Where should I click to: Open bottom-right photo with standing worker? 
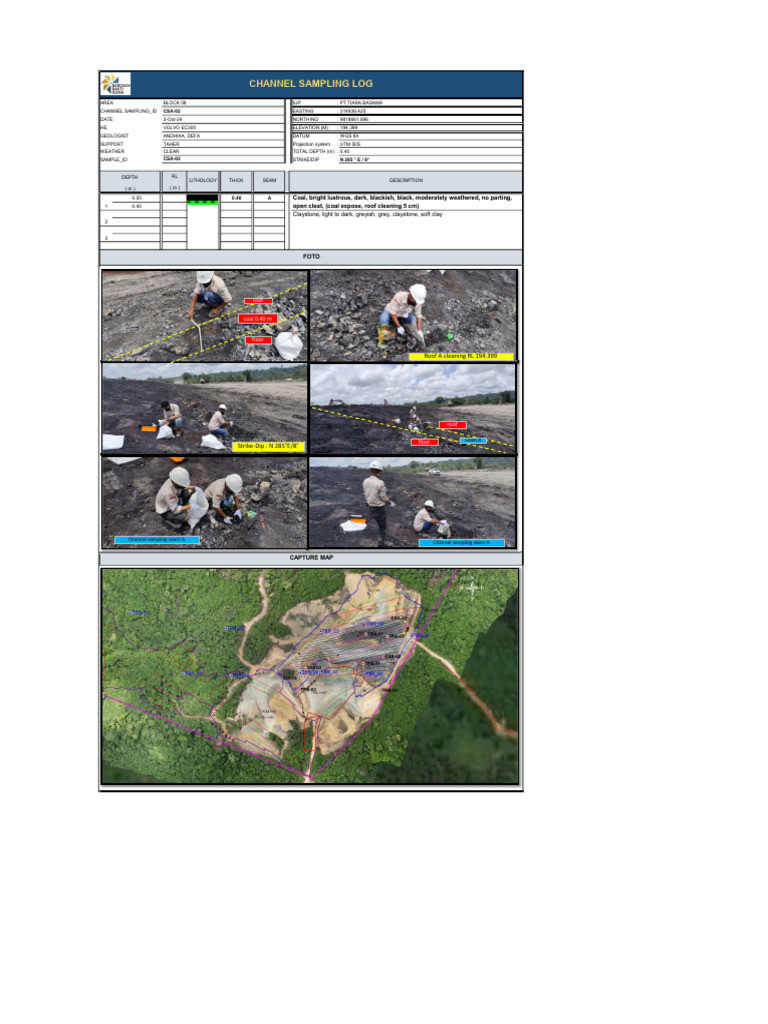click(413, 502)
